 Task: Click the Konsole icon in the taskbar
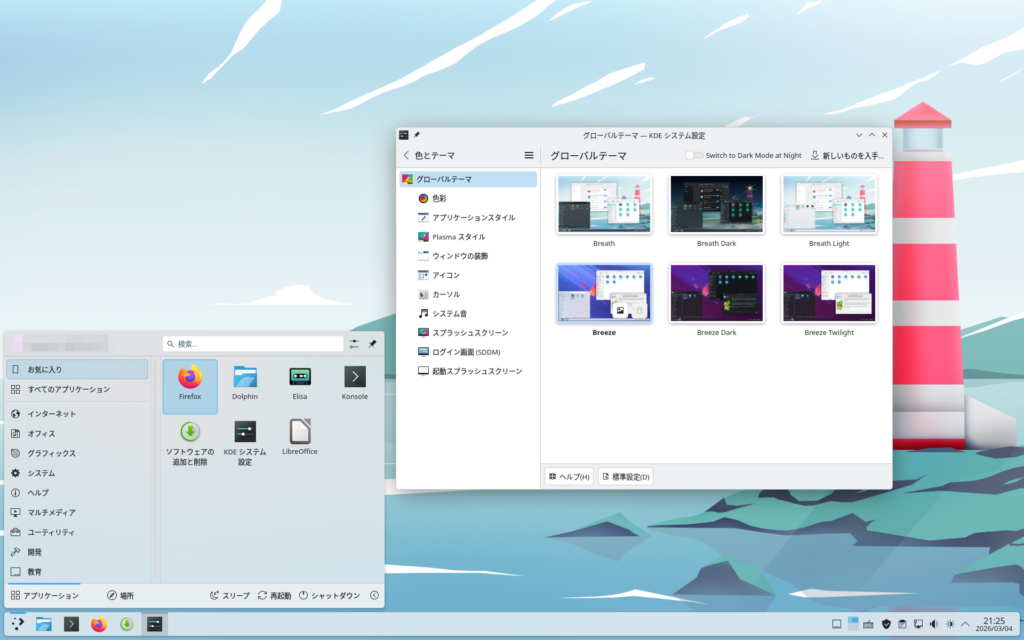pyautogui.click(x=71, y=624)
